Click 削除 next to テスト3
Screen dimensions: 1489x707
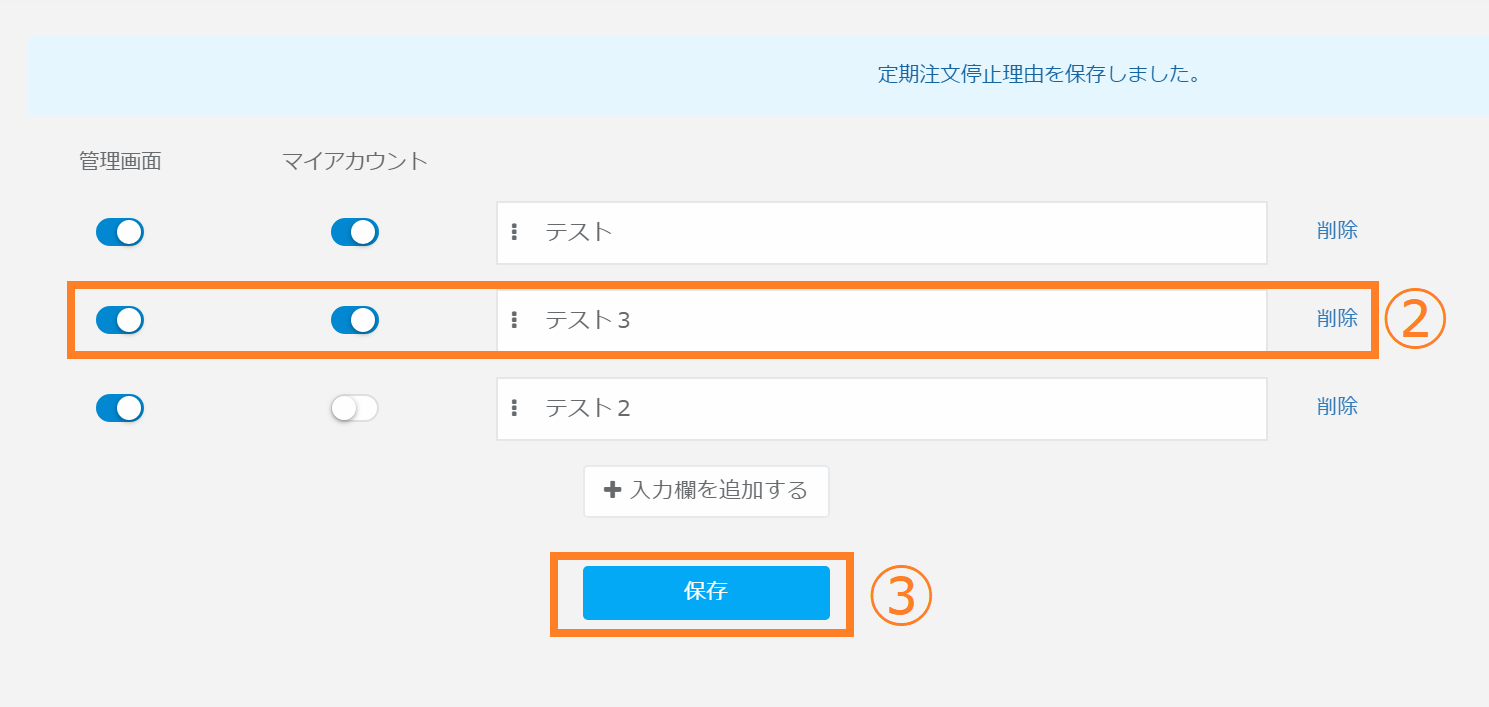1337,319
